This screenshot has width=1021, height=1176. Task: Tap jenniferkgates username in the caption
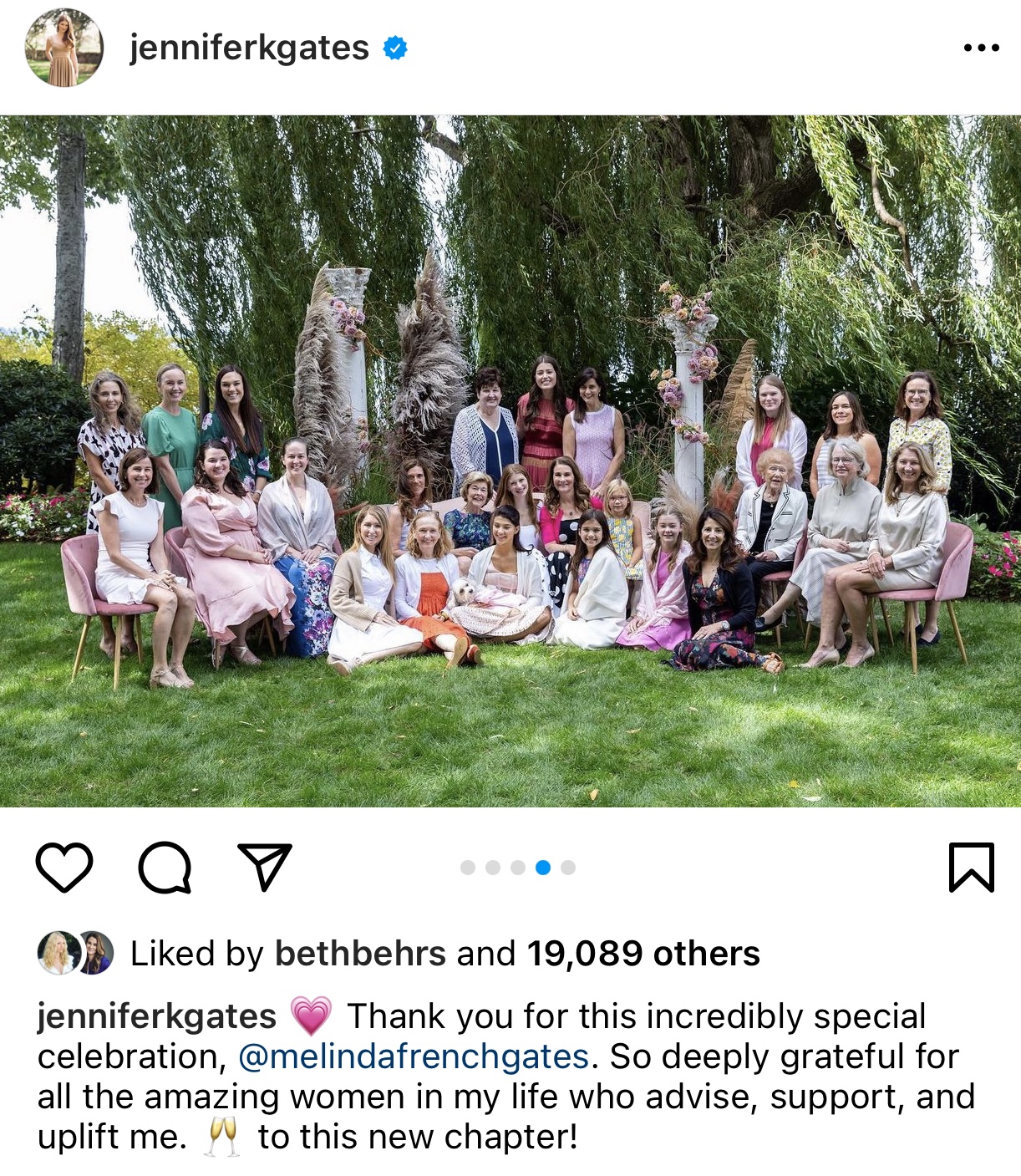click(x=157, y=1016)
